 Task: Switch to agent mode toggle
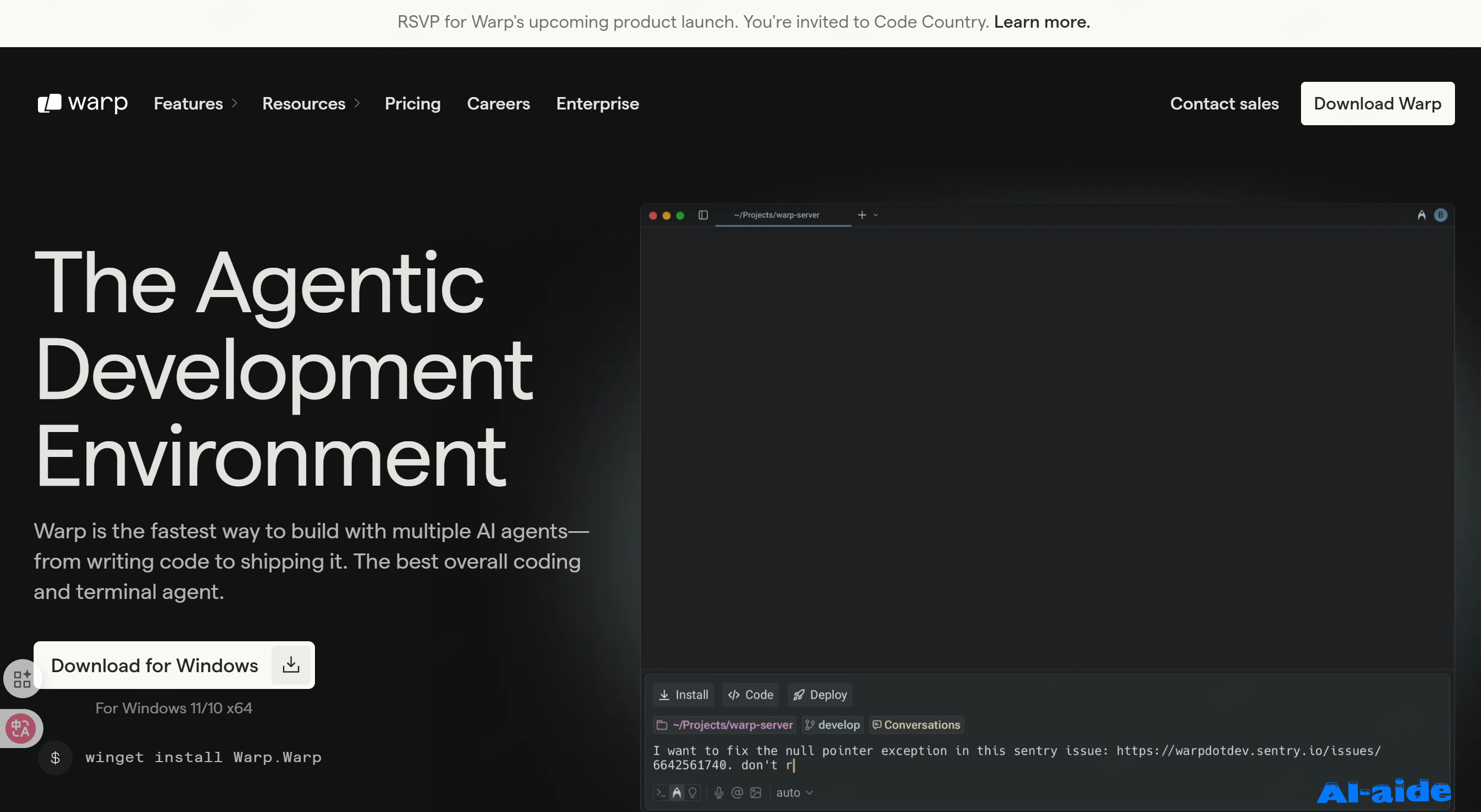677,792
